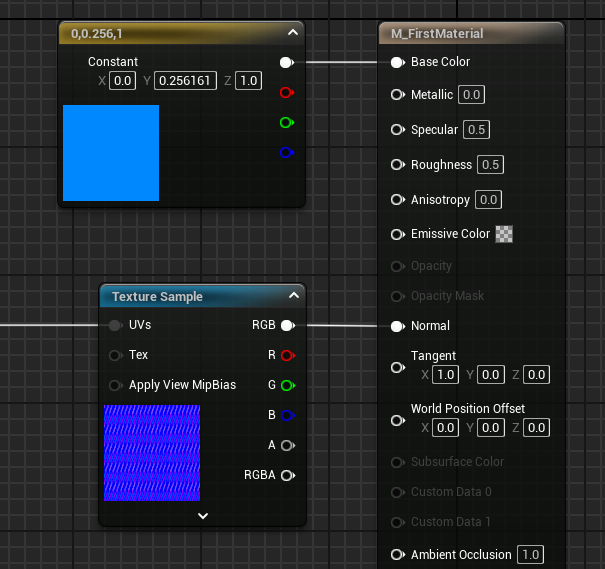The image size is (605, 569).
Task: Click the Specular 0.5 value field
Action: (x=477, y=130)
